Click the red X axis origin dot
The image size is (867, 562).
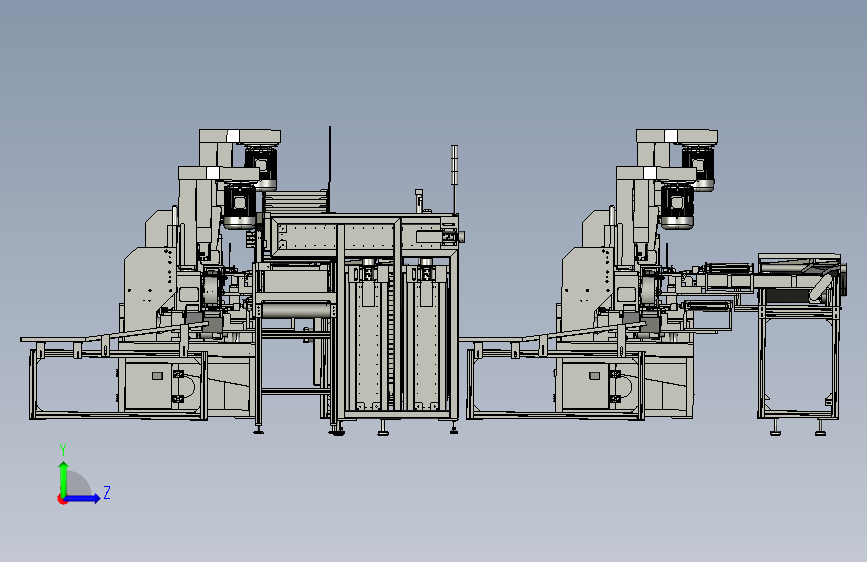click(x=61, y=500)
